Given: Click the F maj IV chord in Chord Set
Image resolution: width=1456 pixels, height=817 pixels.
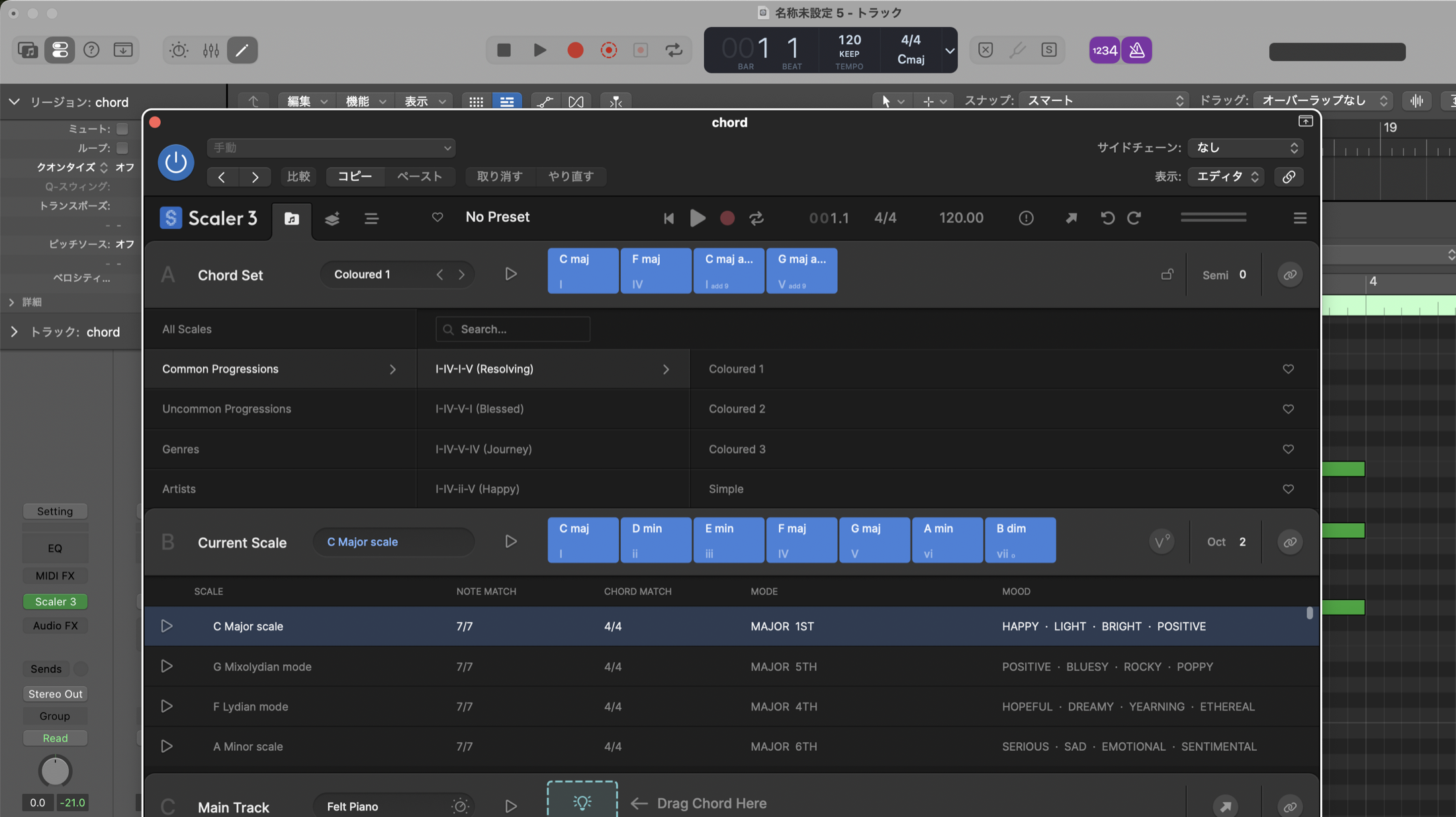Looking at the screenshot, I should pyautogui.click(x=655, y=271).
